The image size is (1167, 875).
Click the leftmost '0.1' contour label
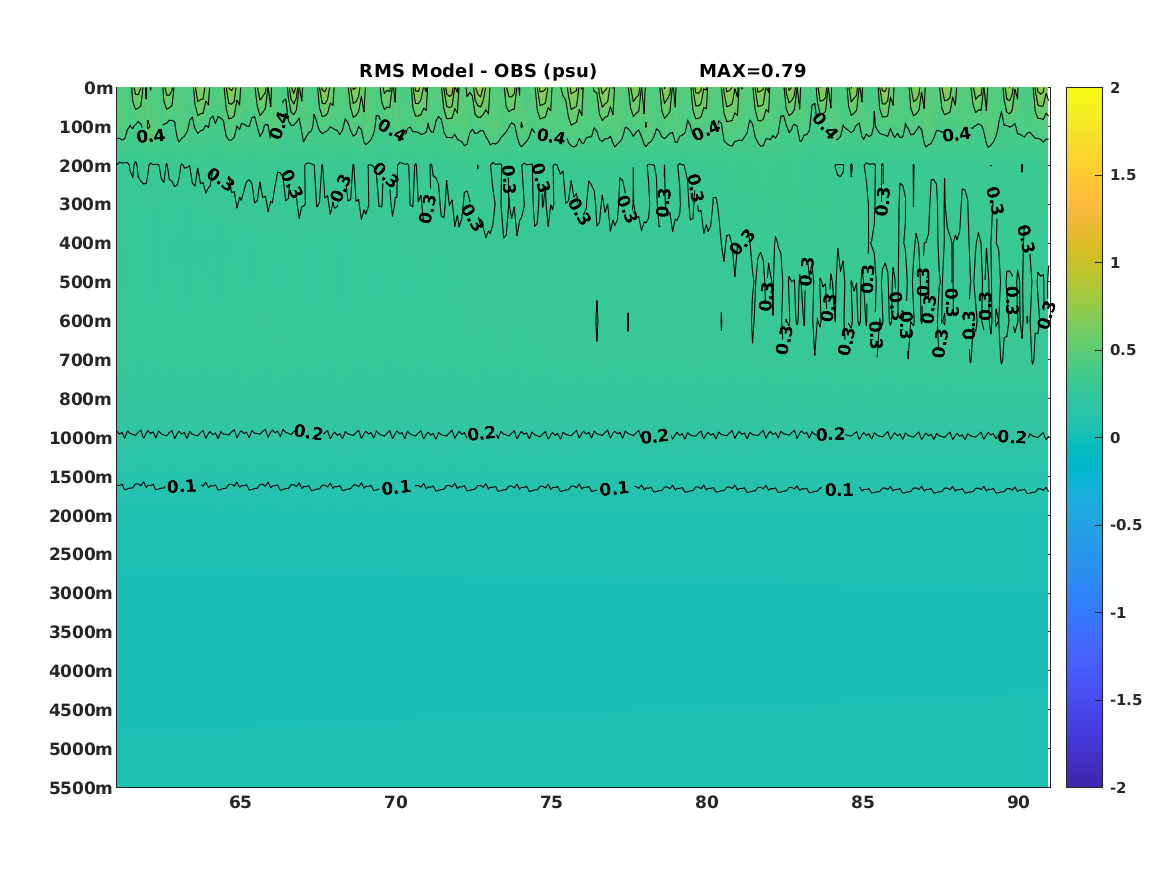182,487
